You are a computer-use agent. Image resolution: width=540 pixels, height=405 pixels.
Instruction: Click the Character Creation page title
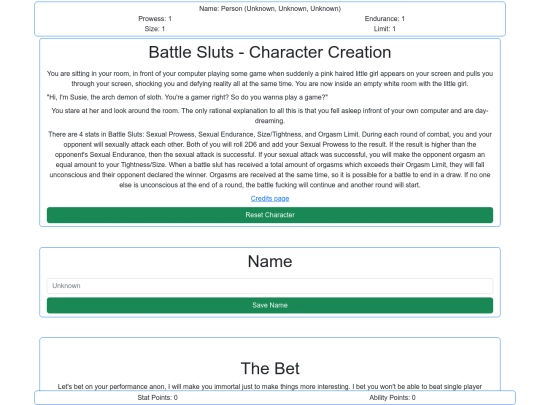coord(270,52)
